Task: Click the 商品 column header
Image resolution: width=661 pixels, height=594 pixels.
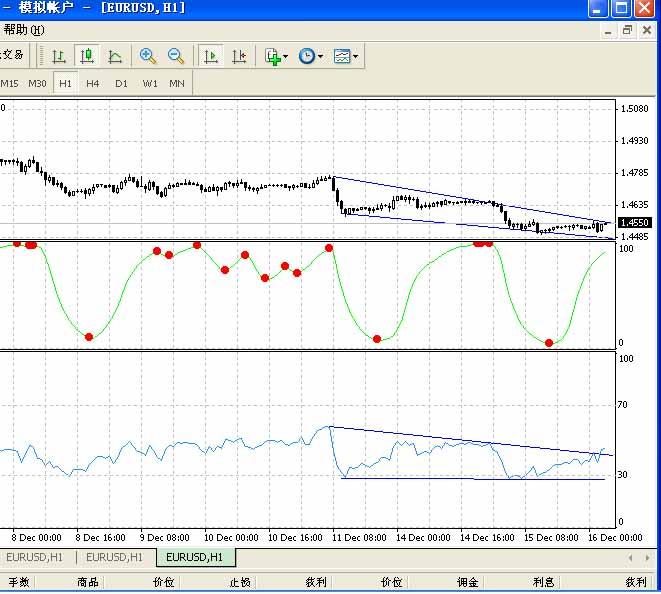Action: coord(88,582)
